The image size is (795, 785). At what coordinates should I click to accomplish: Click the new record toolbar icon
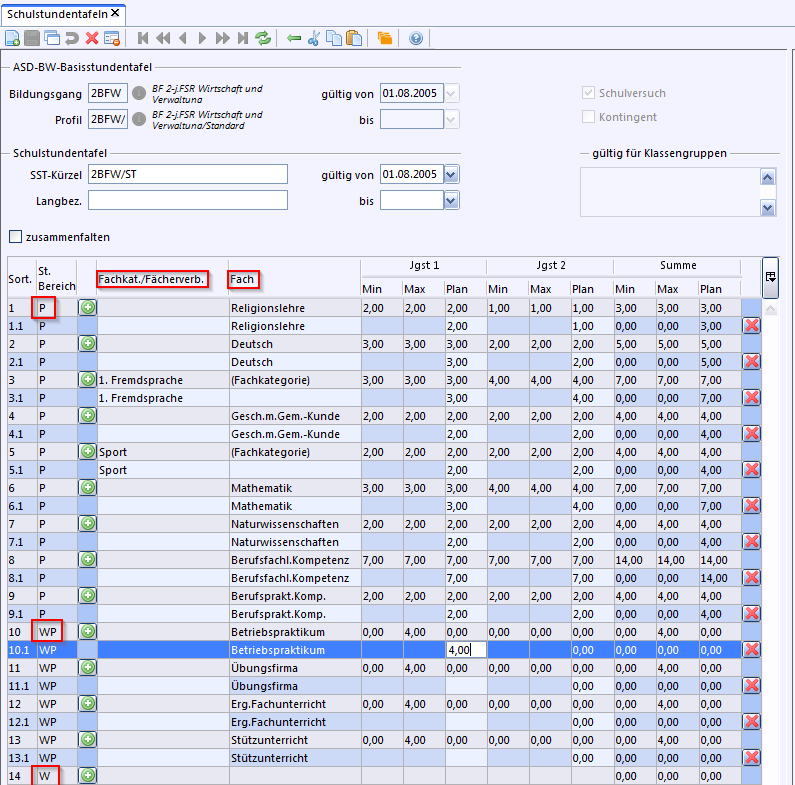coord(12,39)
